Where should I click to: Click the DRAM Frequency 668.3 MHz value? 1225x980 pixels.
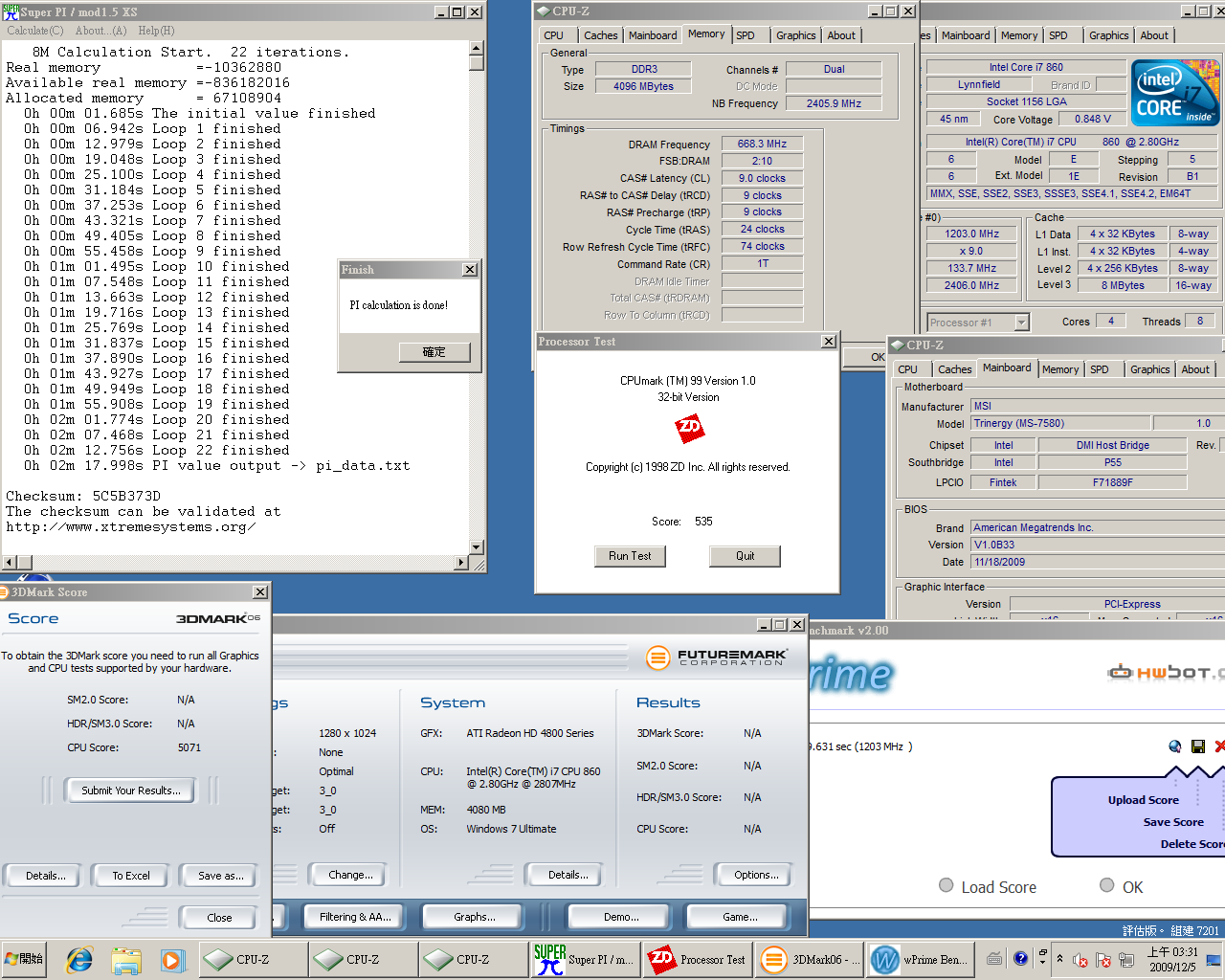[762, 144]
